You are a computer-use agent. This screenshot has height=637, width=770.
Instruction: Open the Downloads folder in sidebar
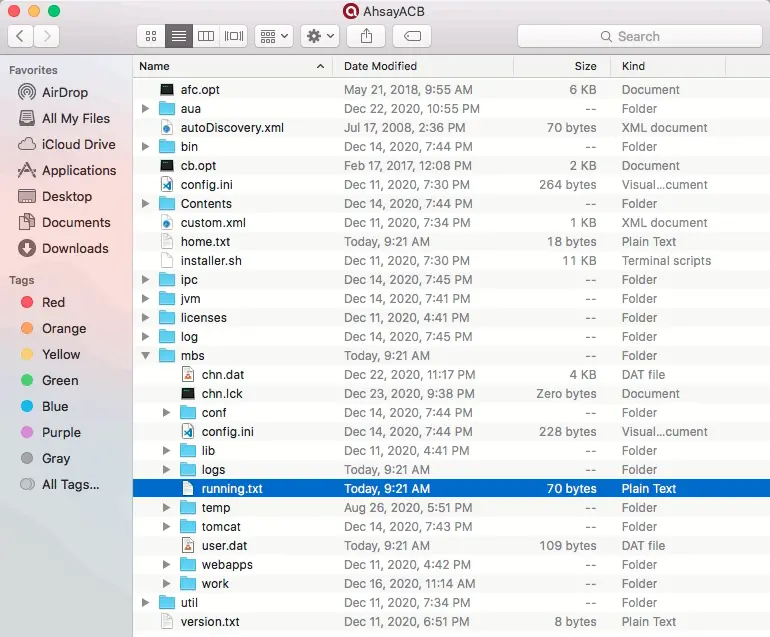(x=74, y=248)
